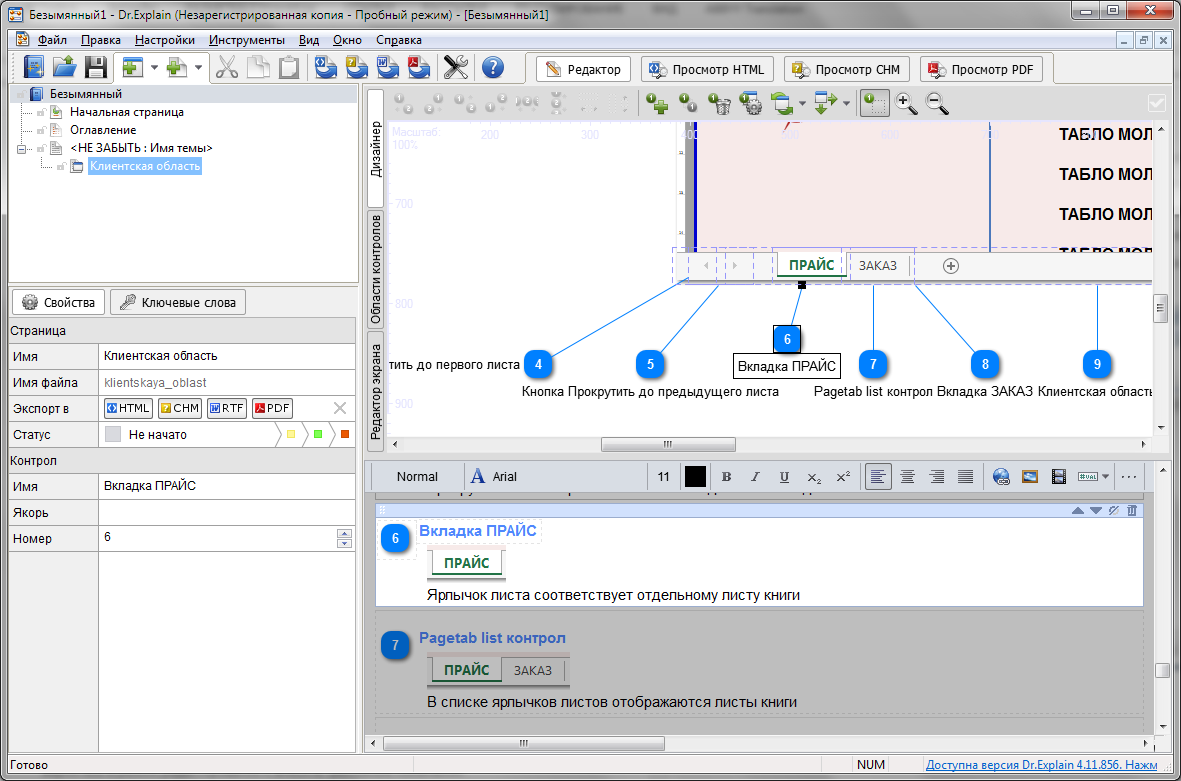Open dropdown next to add page icon
Image resolution: width=1181 pixels, height=781 pixels.
point(198,68)
